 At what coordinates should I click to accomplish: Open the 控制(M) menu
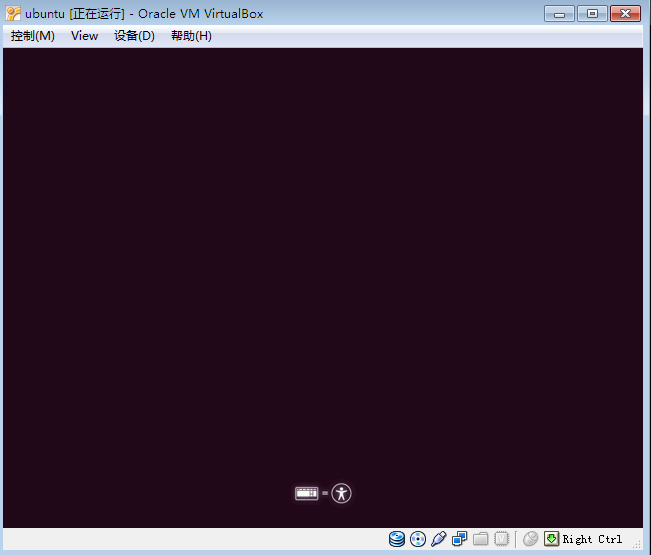click(x=33, y=36)
